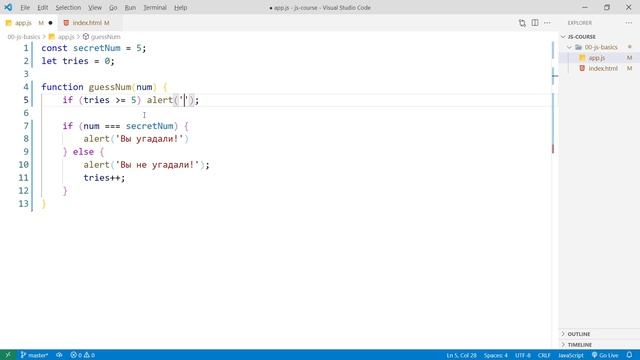Screen dimensions: 640x360
Task: Click 'secretNum' on line 1
Action: coord(97,48)
